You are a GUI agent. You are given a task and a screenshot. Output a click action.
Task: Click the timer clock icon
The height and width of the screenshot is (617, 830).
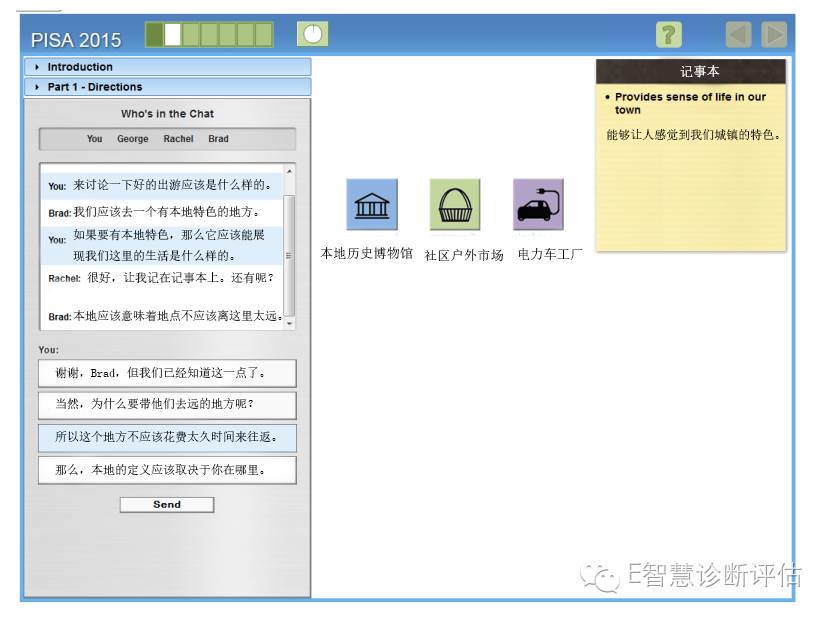tap(312, 34)
